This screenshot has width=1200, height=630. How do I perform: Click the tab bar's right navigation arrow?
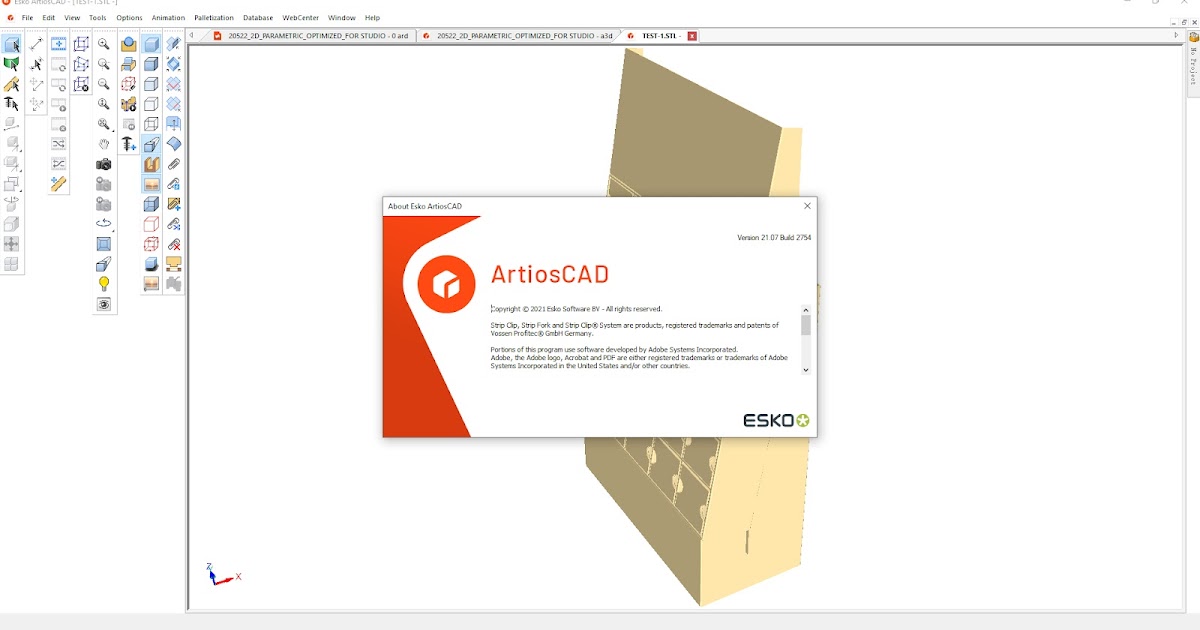[x=1178, y=35]
